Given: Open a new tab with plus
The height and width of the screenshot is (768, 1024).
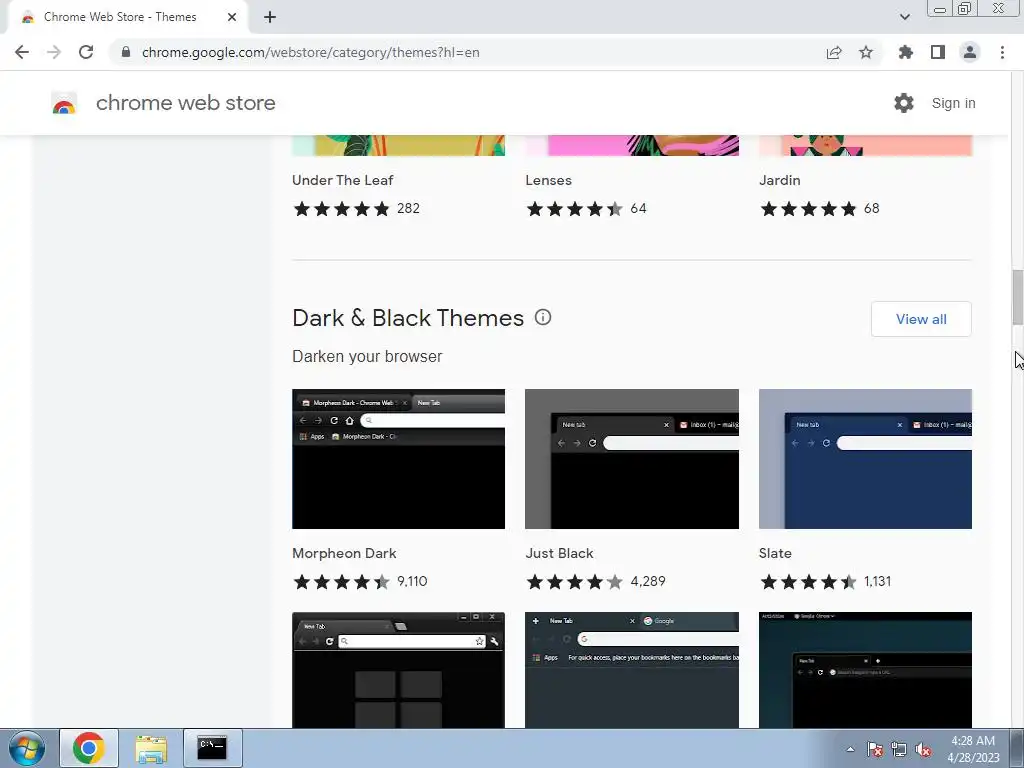Looking at the screenshot, I should (270, 17).
